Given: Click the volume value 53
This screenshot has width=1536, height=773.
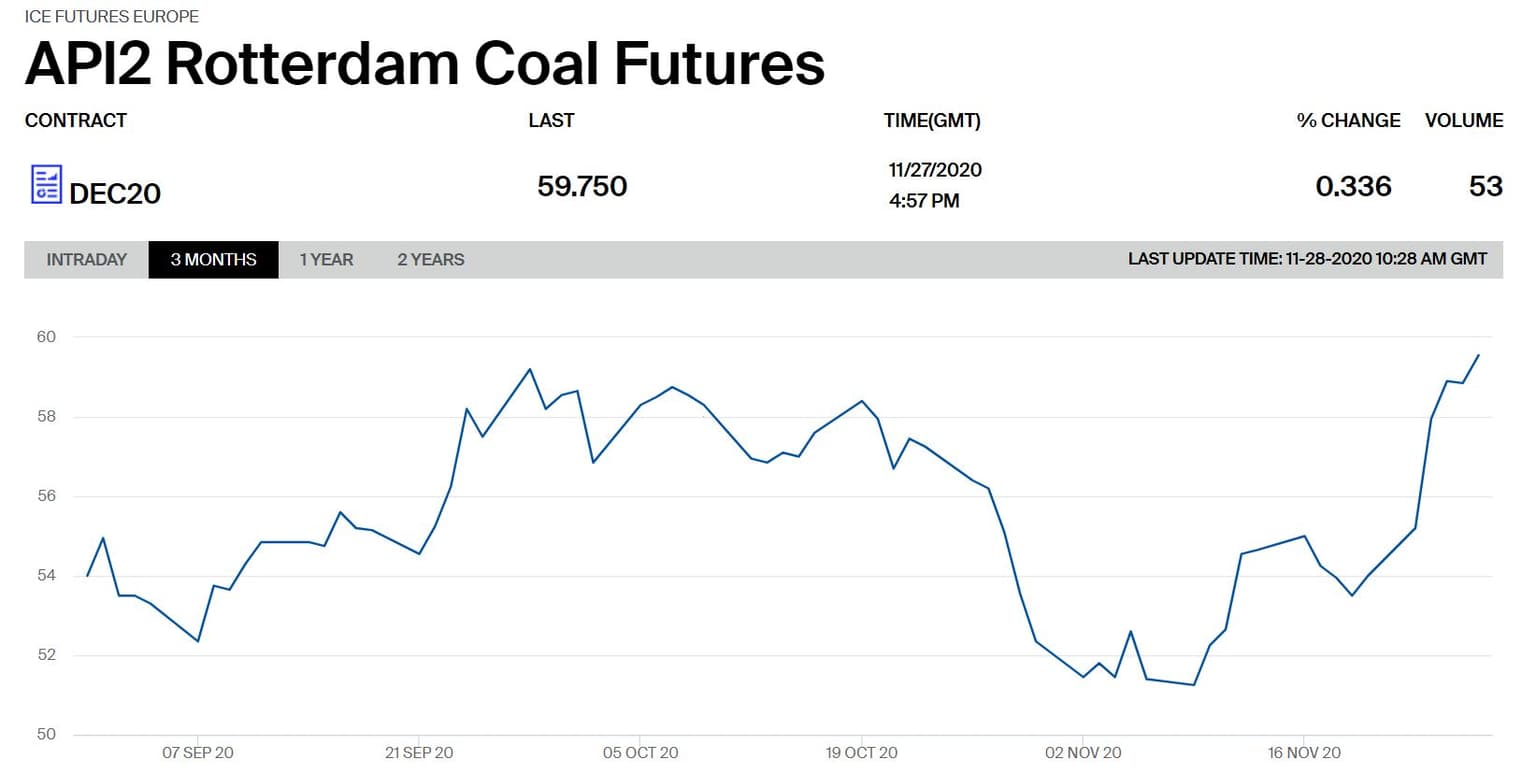Looking at the screenshot, I should 1485,187.
